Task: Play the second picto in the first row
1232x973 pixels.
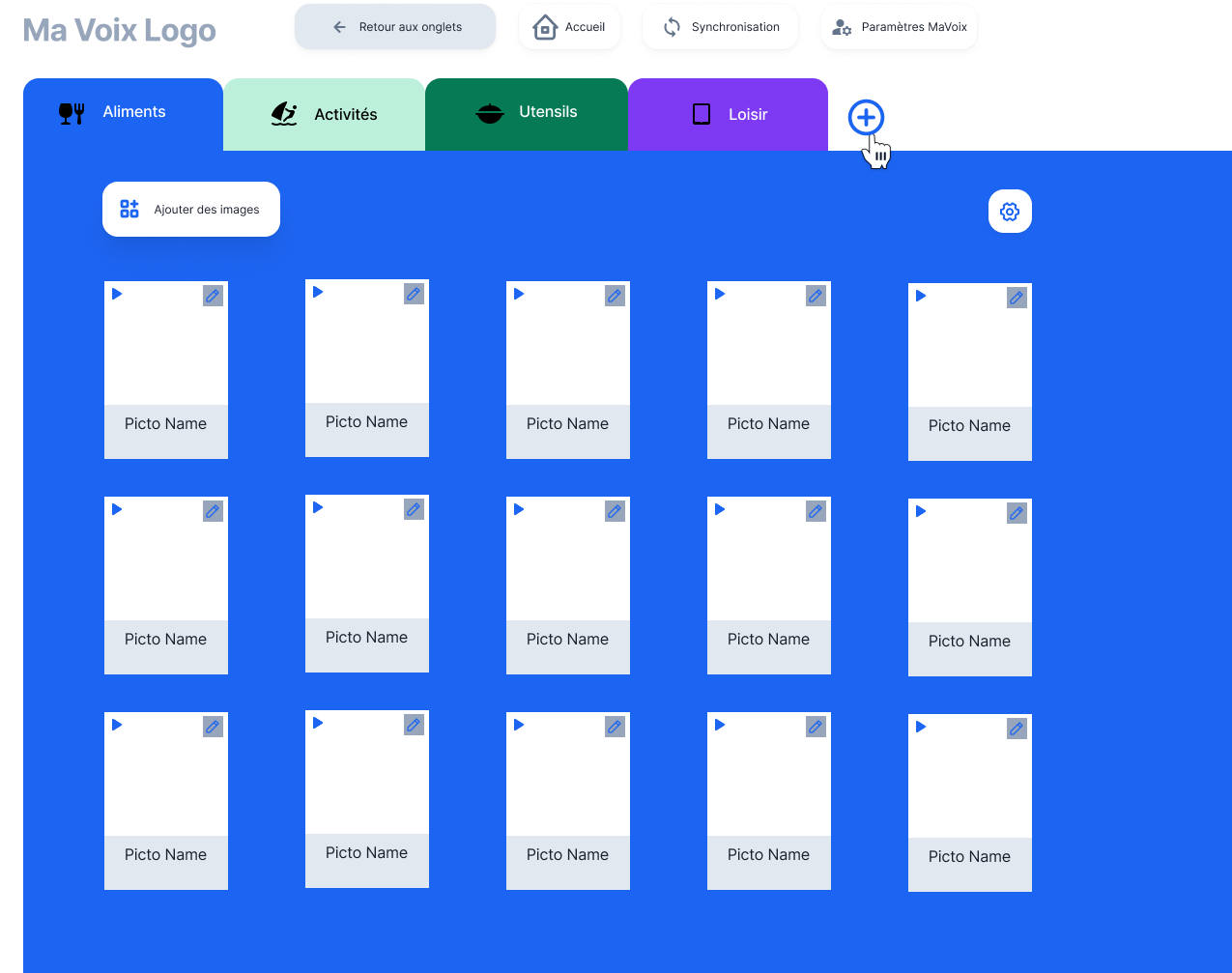Action: (318, 292)
